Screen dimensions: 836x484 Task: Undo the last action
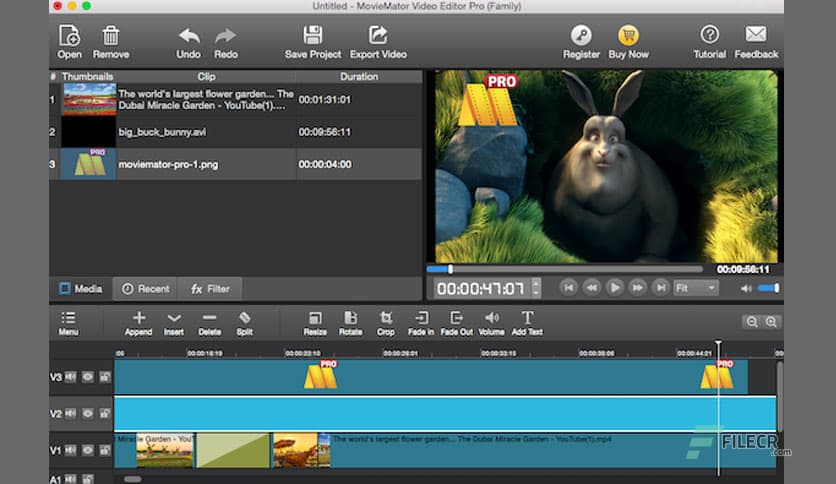pyautogui.click(x=188, y=43)
